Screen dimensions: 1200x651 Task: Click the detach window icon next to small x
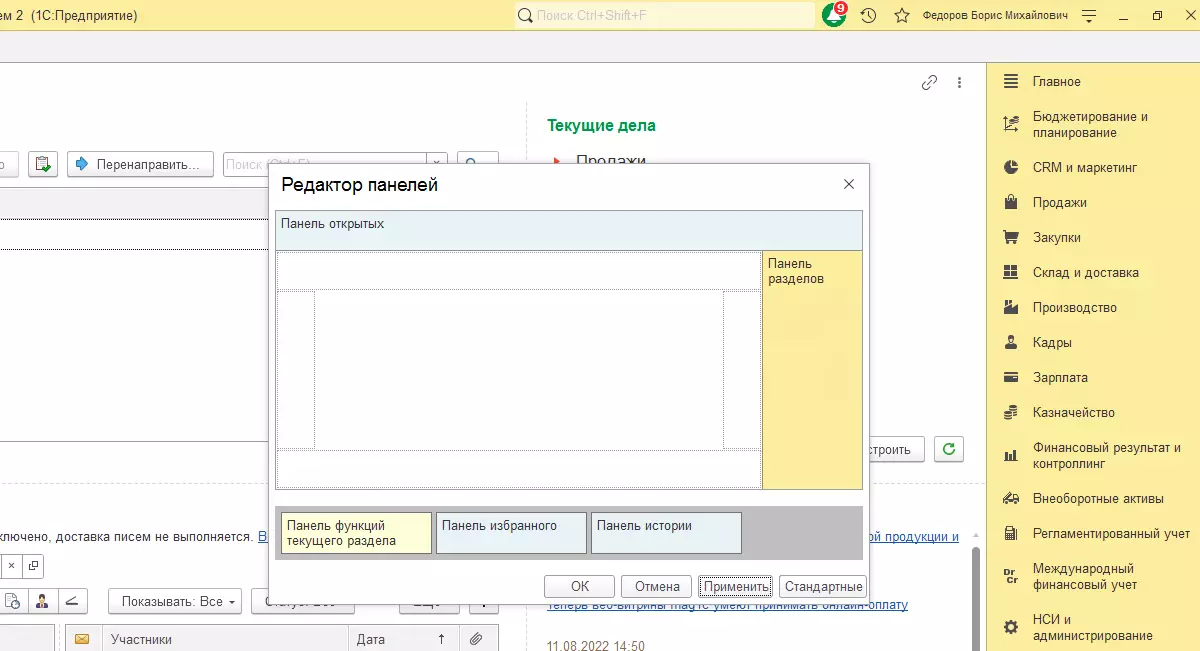point(34,566)
